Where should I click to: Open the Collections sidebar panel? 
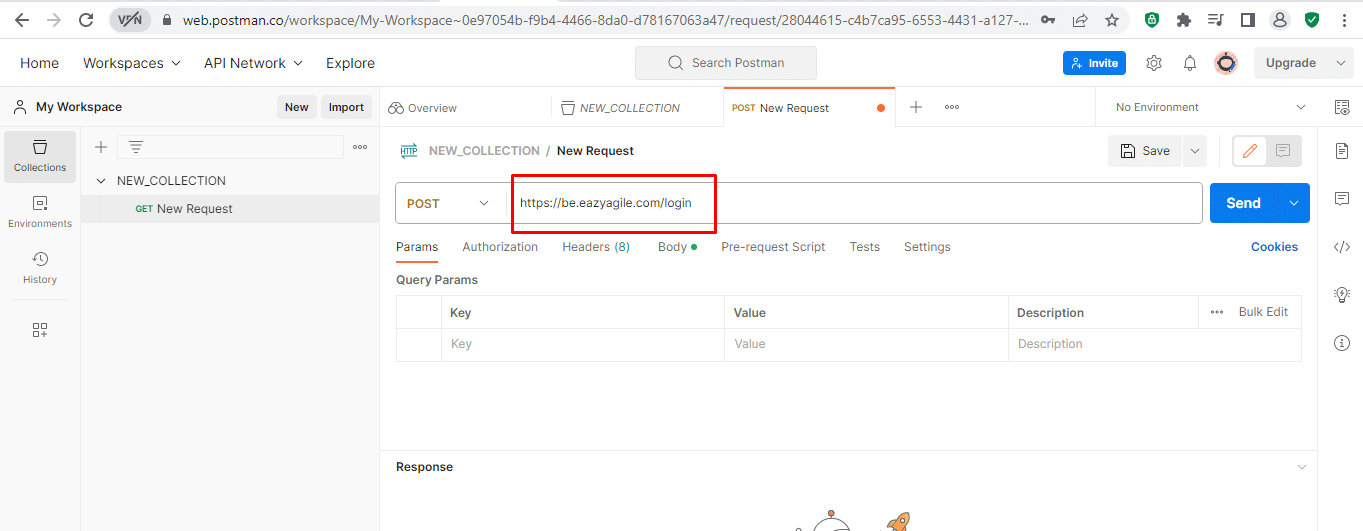[x=40, y=156]
